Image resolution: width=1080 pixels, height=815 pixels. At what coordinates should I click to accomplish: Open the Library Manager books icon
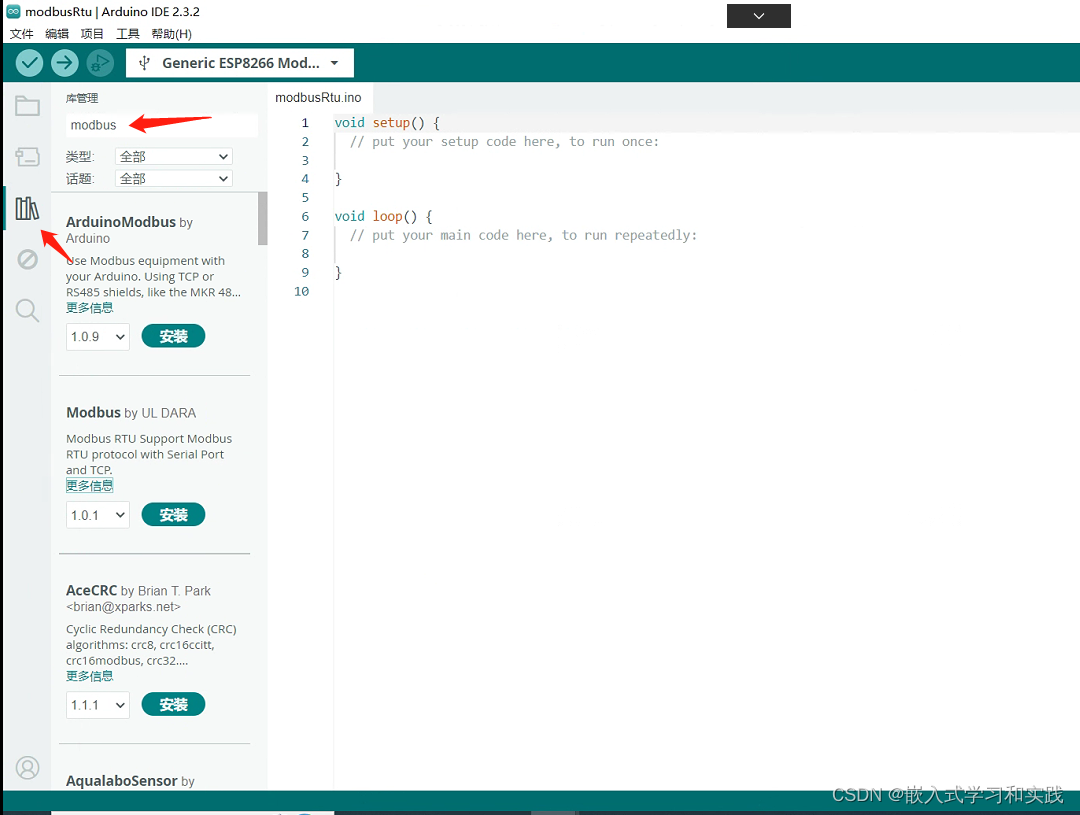[x=28, y=208]
